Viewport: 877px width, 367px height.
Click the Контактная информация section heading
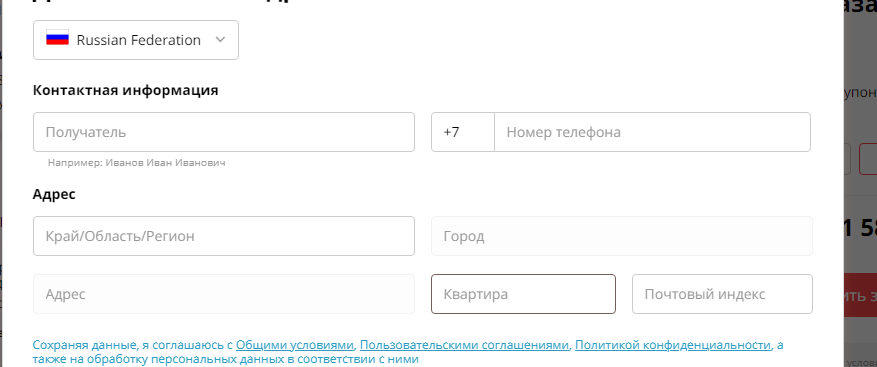pyautogui.click(x=125, y=90)
